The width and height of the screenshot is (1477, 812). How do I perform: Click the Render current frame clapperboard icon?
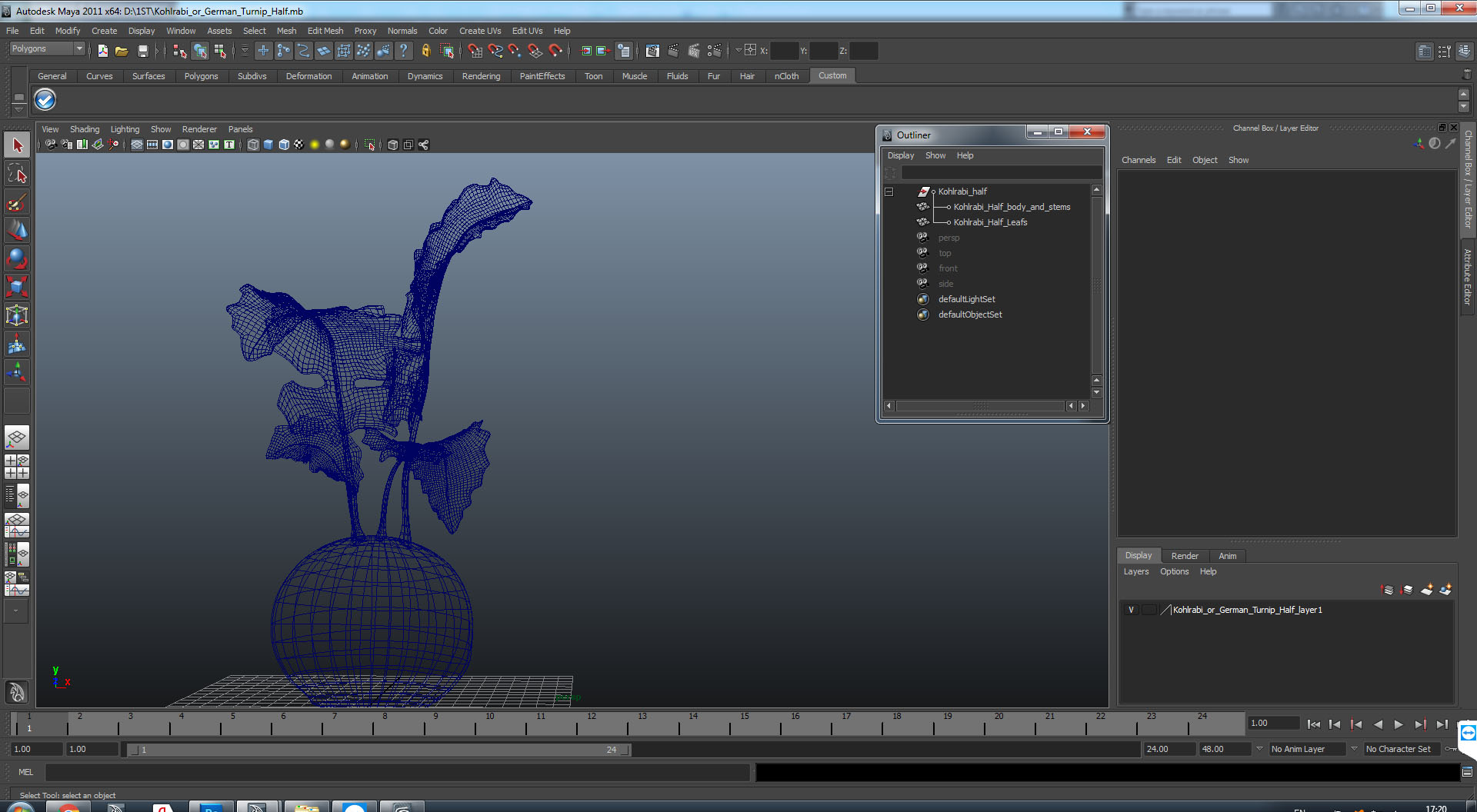click(x=673, y=51)
